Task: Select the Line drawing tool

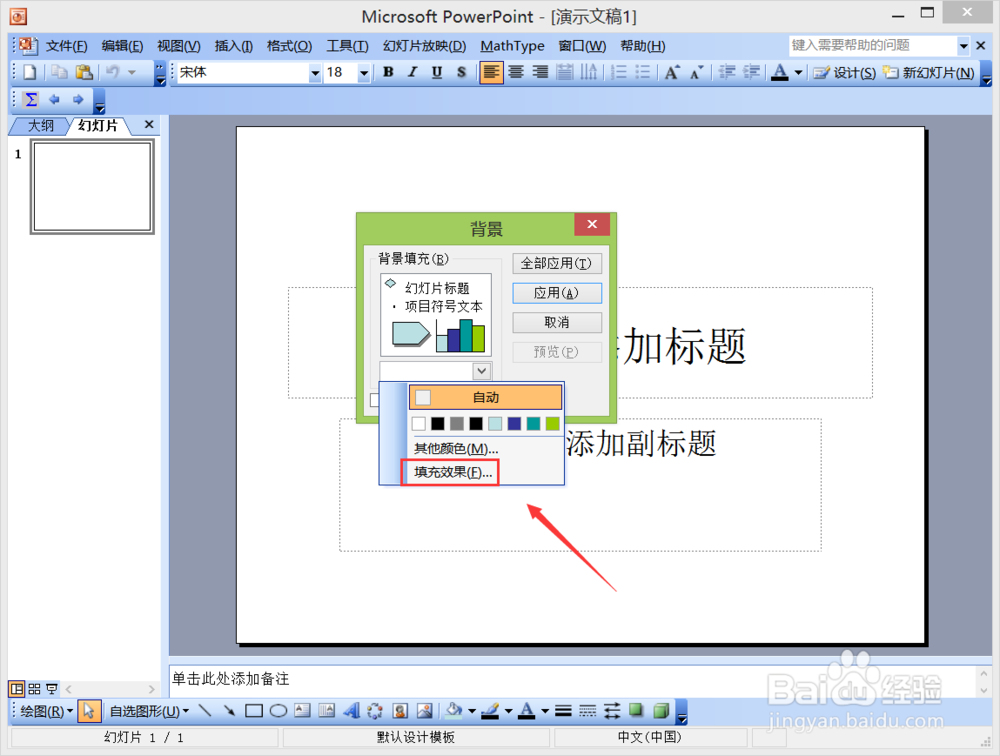Action: click(x=205, y=711)
